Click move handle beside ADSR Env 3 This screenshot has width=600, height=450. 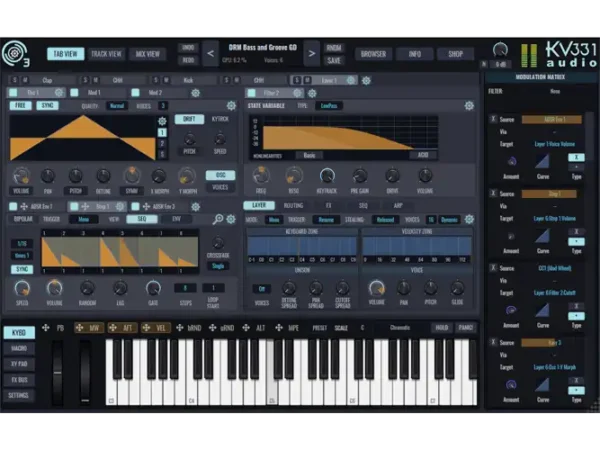(x=146, y=207)
